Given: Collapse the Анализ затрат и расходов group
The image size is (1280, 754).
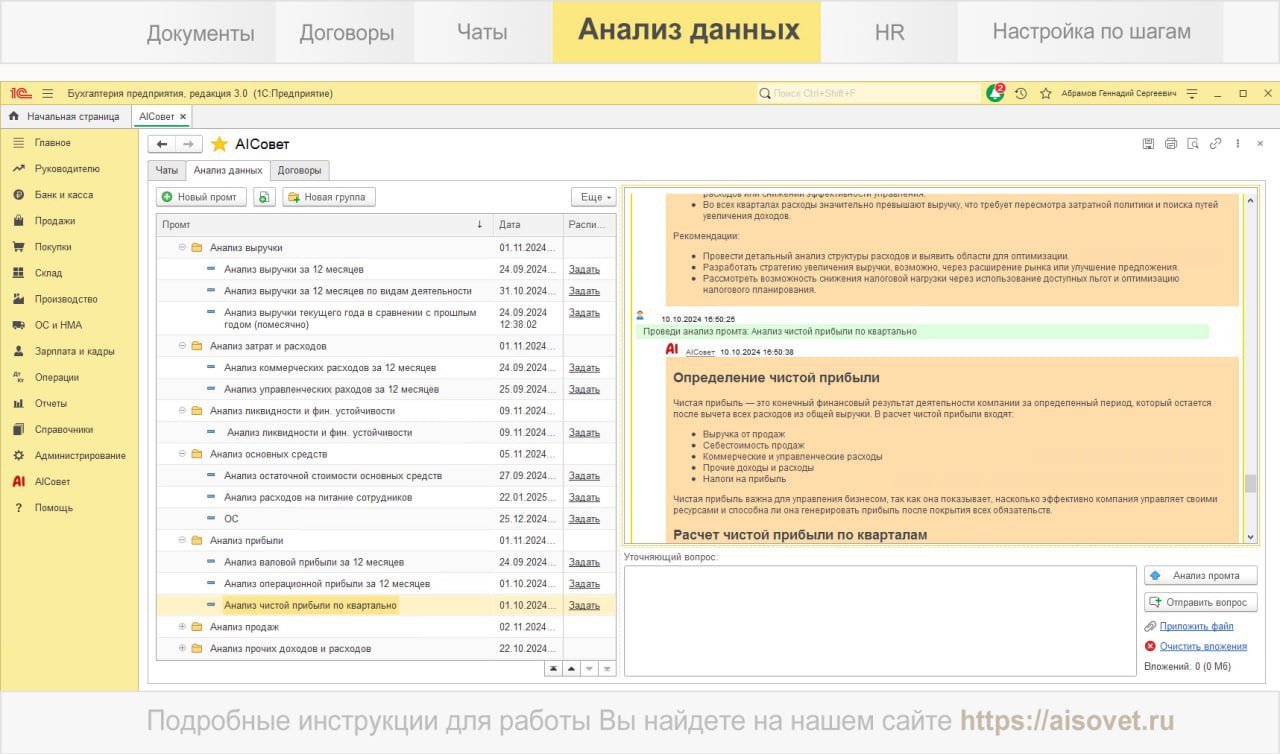Looking at the screenshot, I should (x=182, y=346).
